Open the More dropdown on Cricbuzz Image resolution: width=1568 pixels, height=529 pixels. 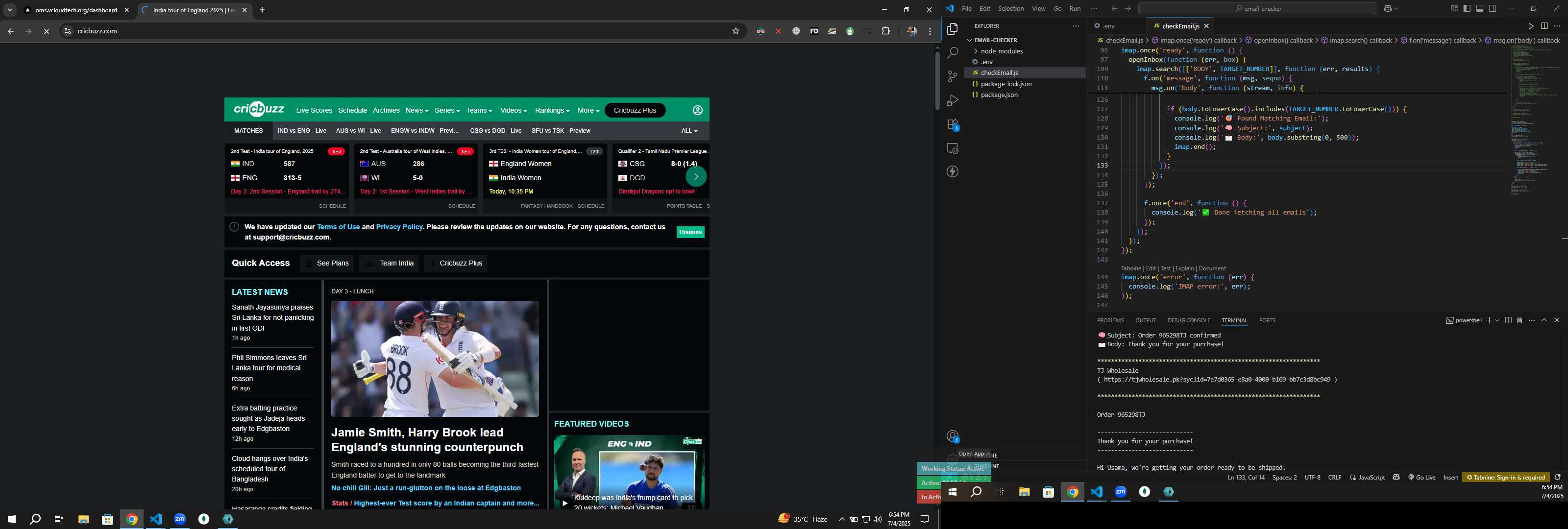pos(588,110)
